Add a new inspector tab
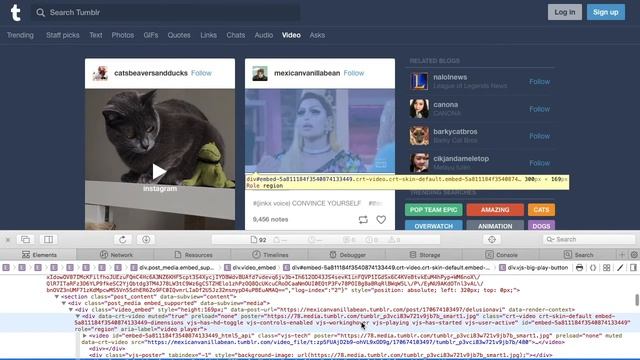Image resolution: width=640 pixels, height=360 pixels. pyautogui.click(x=622, y=255)
